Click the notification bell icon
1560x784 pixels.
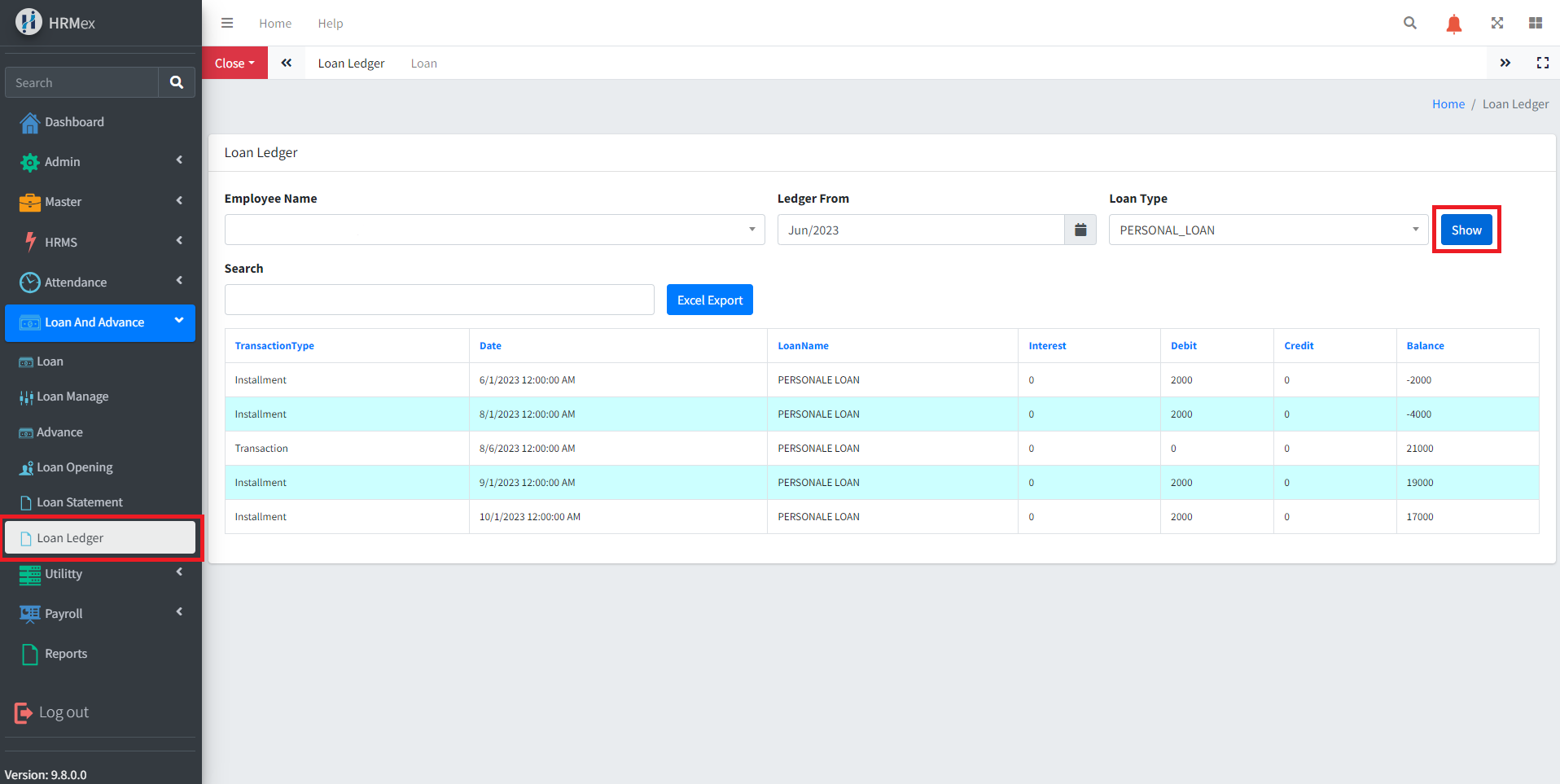point(1453,24)
